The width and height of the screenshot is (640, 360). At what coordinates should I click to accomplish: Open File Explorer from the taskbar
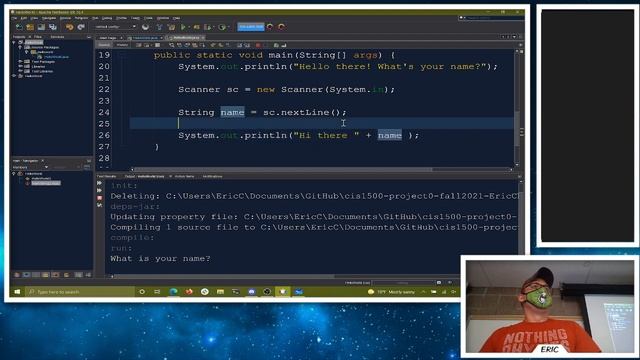pos(220,291)
